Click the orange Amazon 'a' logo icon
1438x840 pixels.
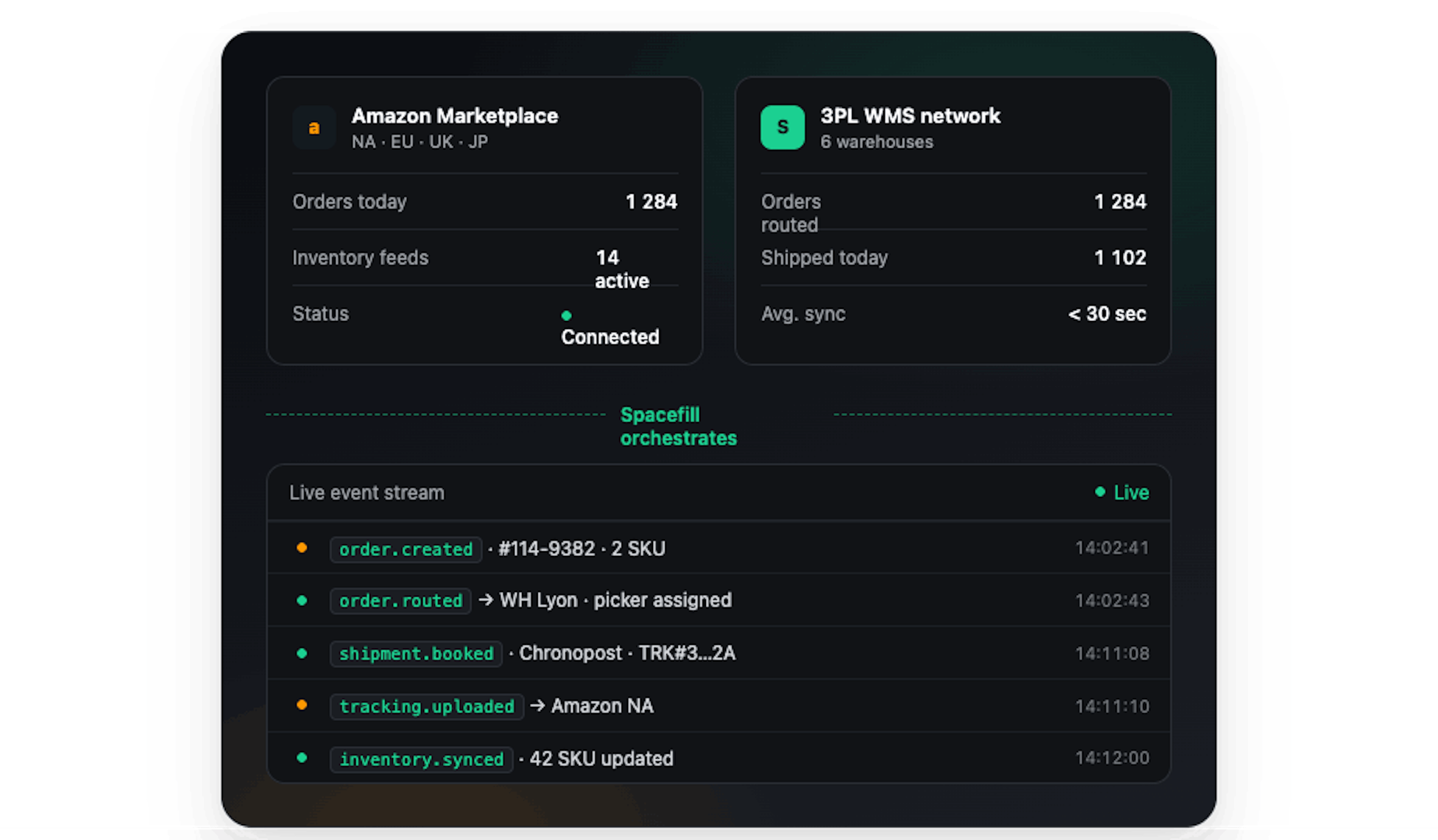tap(314, 127)
